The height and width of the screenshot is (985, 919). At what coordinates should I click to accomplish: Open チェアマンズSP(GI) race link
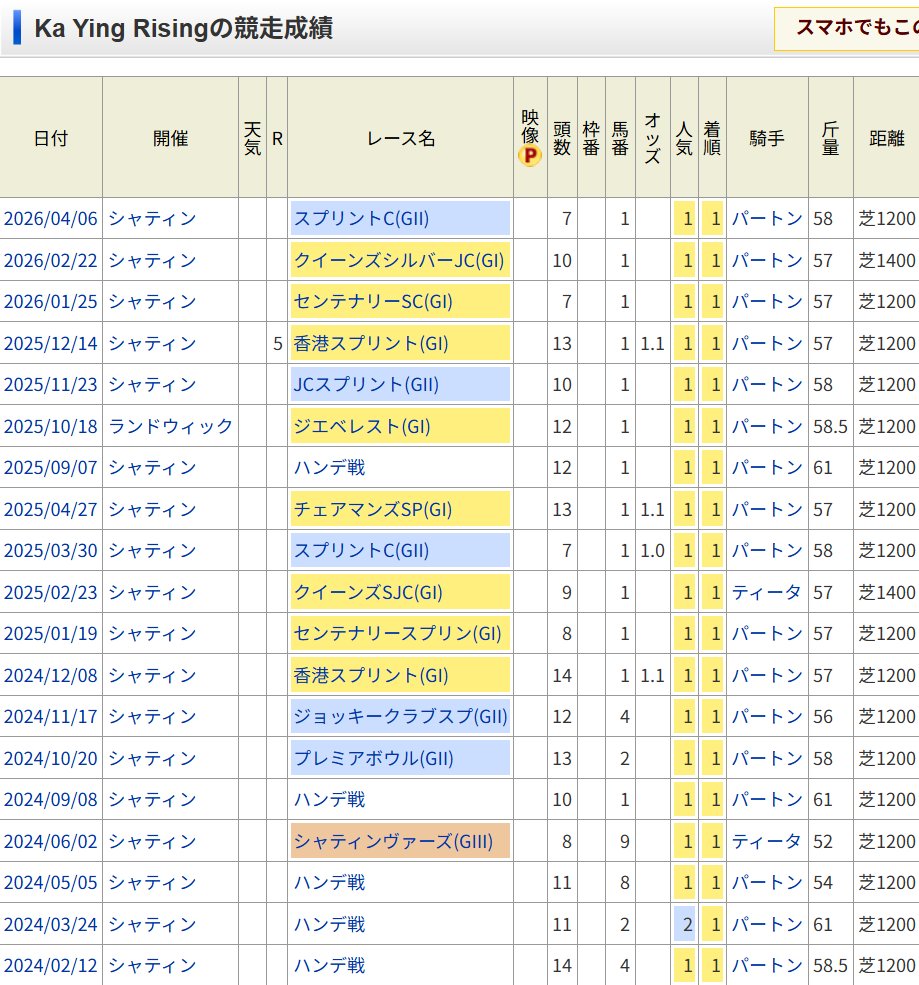[x=373, y=509]
